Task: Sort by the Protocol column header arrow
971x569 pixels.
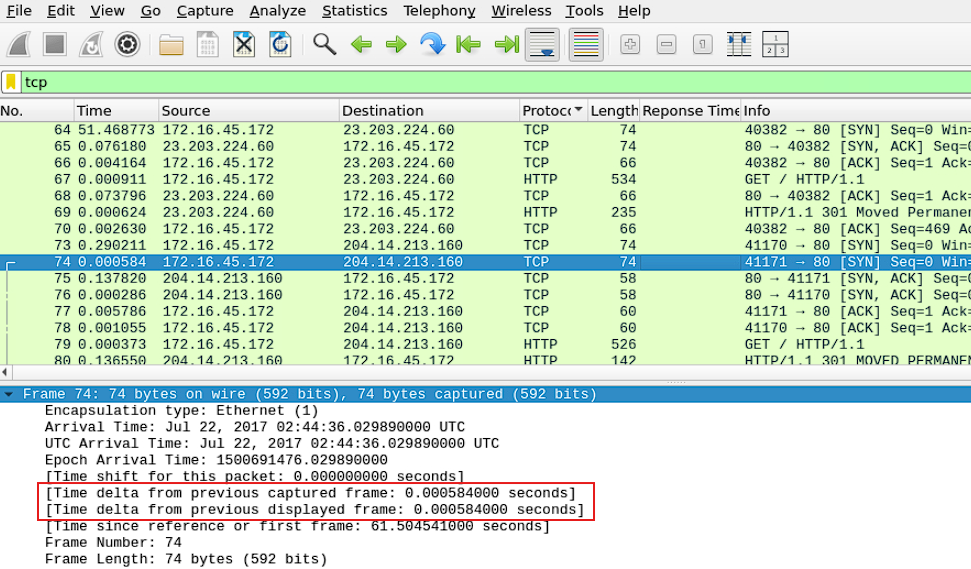Action: (x=578, y=110)
